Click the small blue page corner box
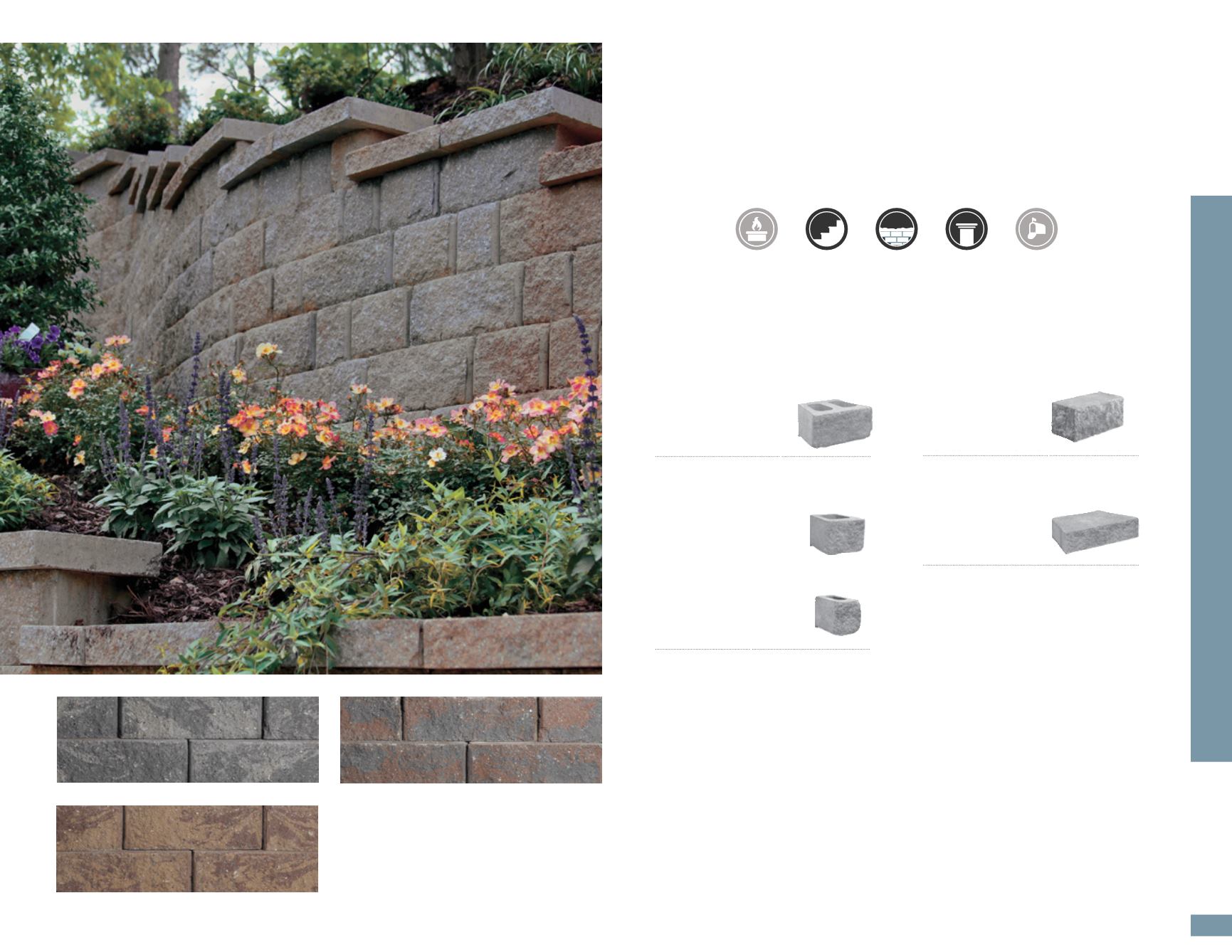Image resolution: width=1232 pixels, height=952 pixels. pos(1211,926)
